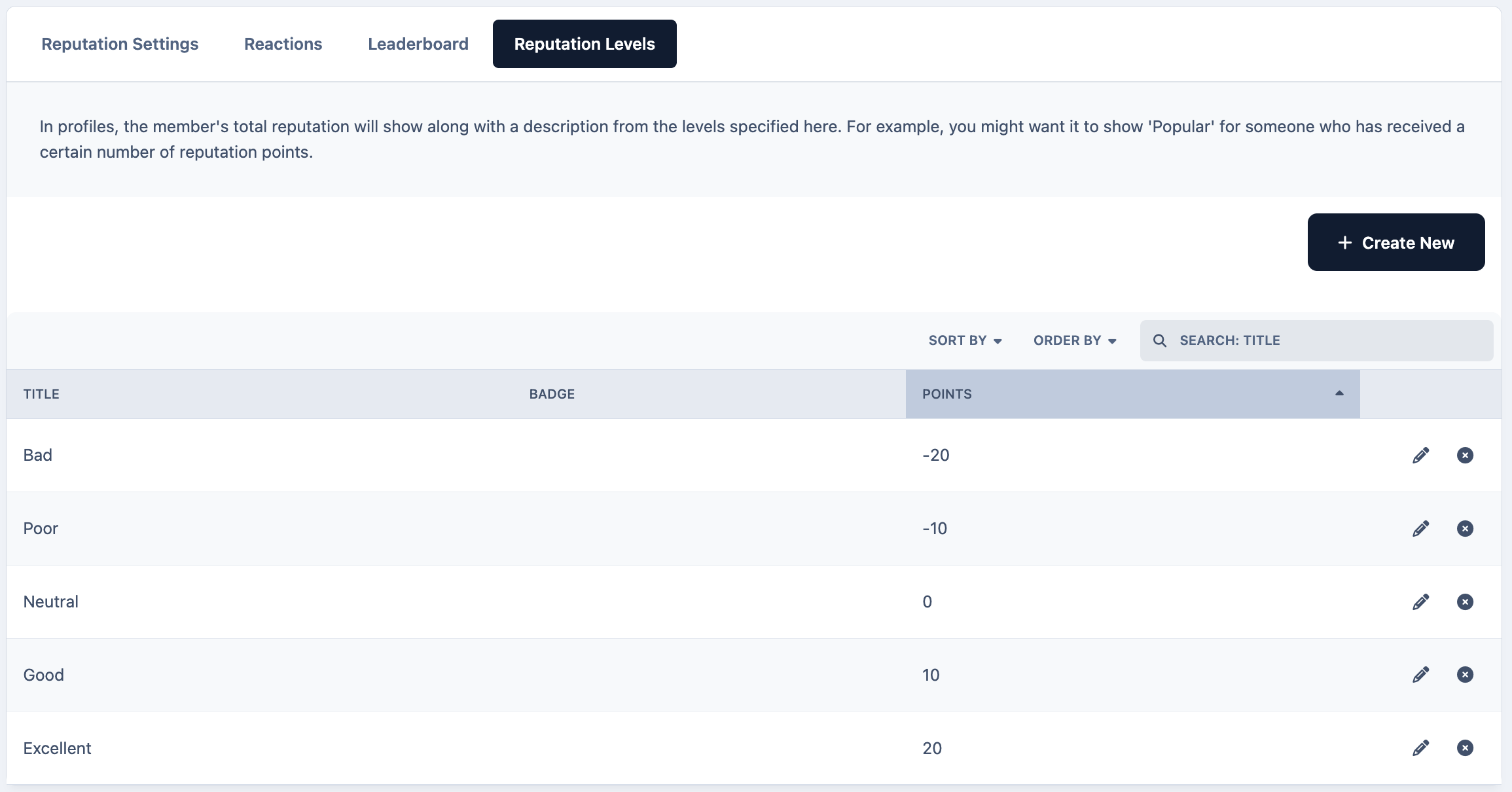Delete the Excellent reputation level

pos(1465,748)
